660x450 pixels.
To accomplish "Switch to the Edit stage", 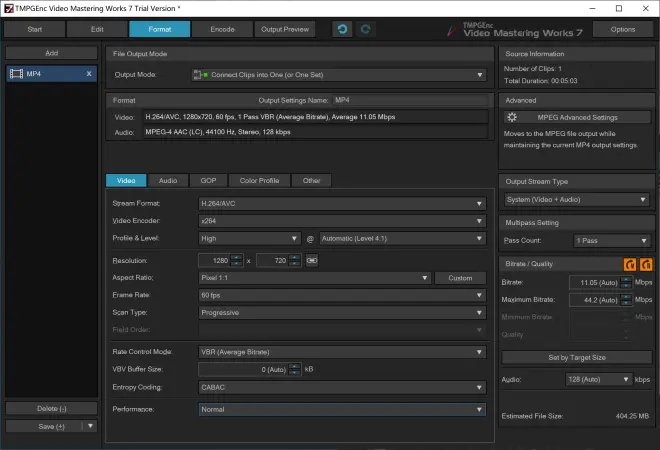I will 97,29.
